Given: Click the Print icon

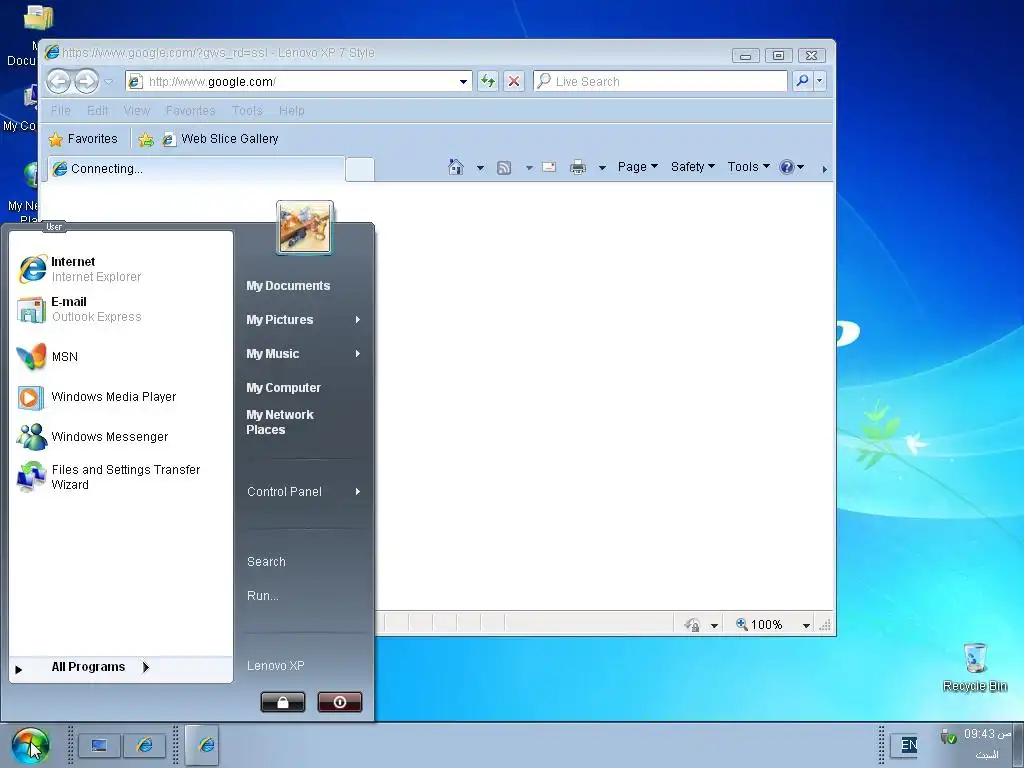Looking at the screenshot, I should click(578, 168).
